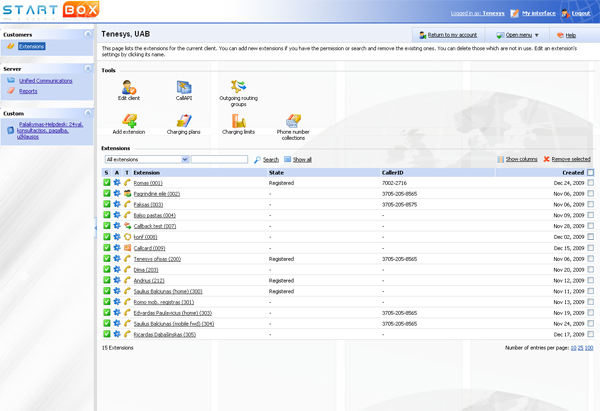This screenshot has height=411, width=600.
Task: Click the callback type icon for Callback test (007)
Action: 127,226
